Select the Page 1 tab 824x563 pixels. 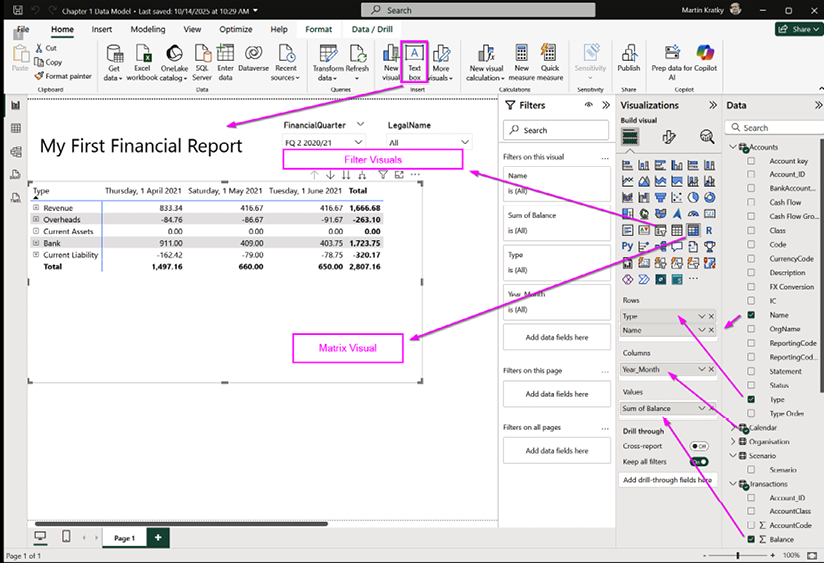[124, 537]
